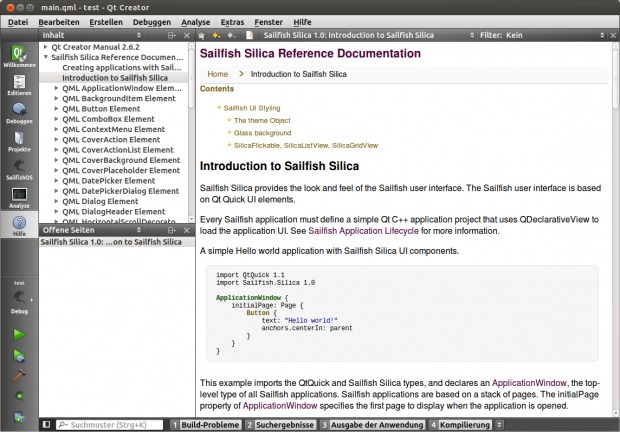Expand Qt Creator Manual 2.6.2 tree node
This screenshot has width=620, height=432.
tap(47, 48)
